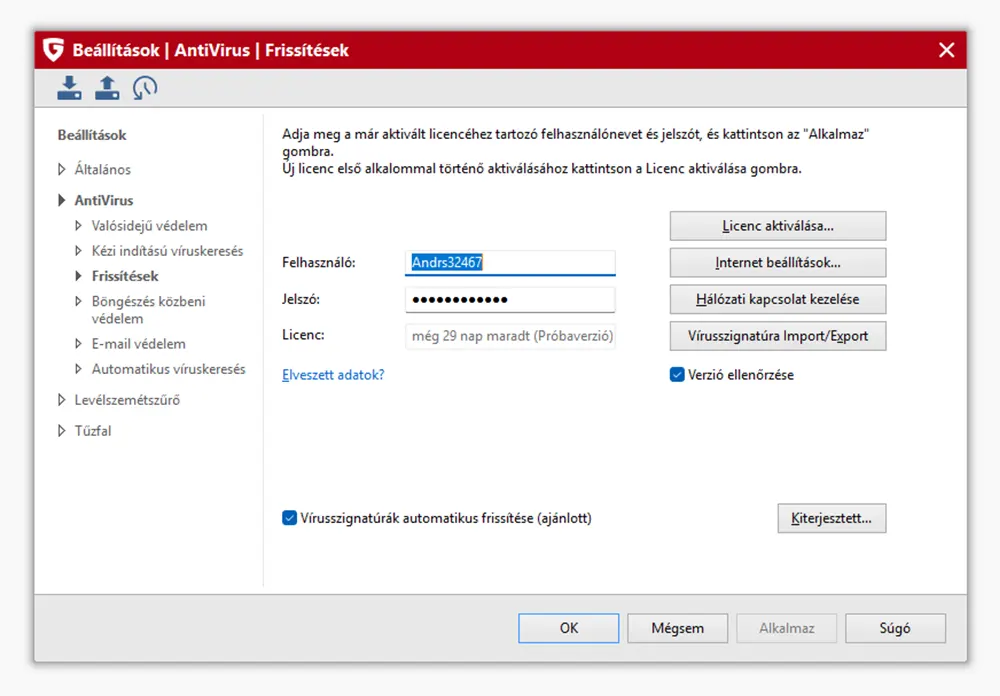Open Valósidejű védelem settings

click(149, 226)
